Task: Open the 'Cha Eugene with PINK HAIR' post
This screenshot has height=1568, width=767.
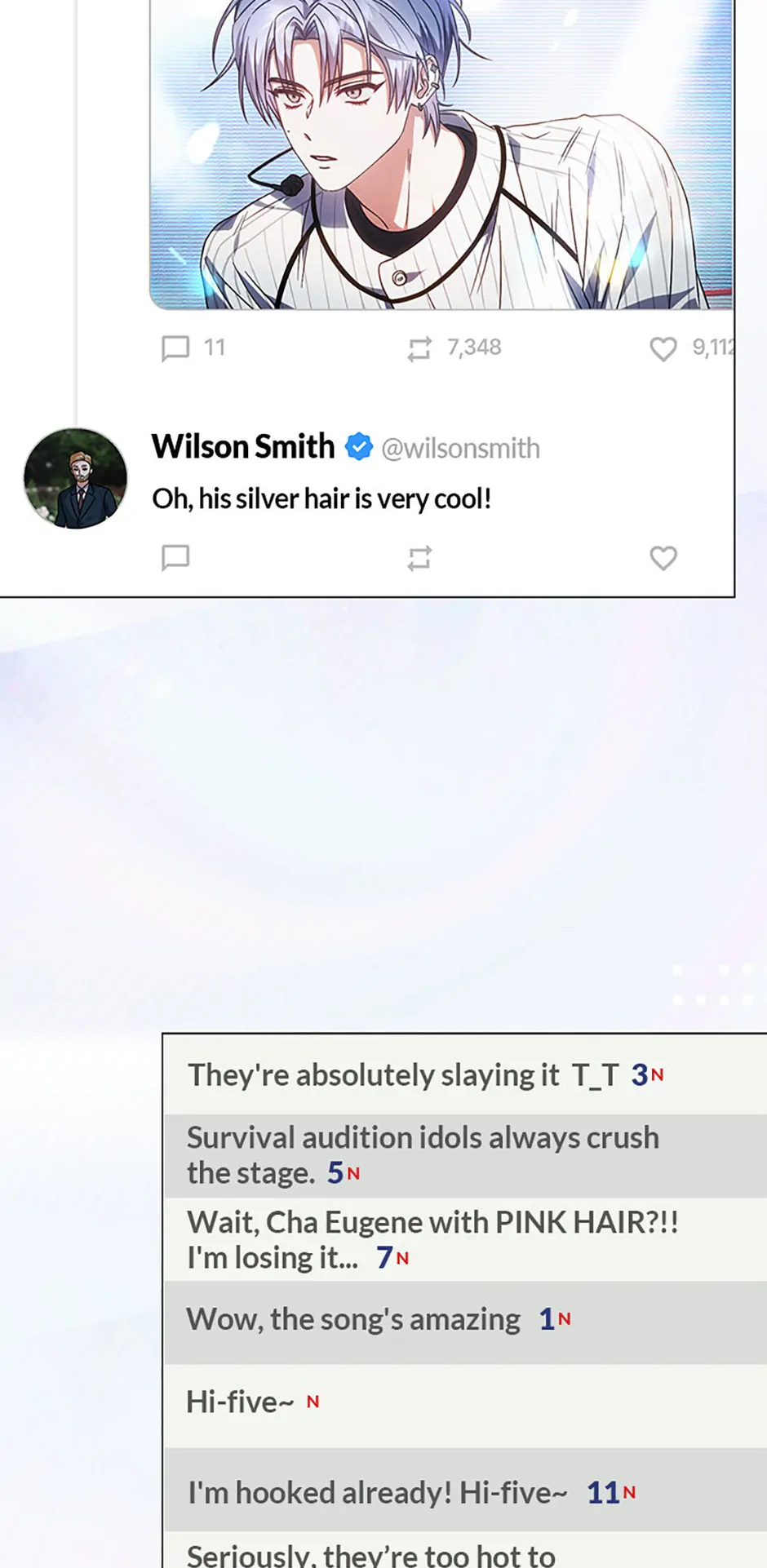Action: (x=465, y=1239)
